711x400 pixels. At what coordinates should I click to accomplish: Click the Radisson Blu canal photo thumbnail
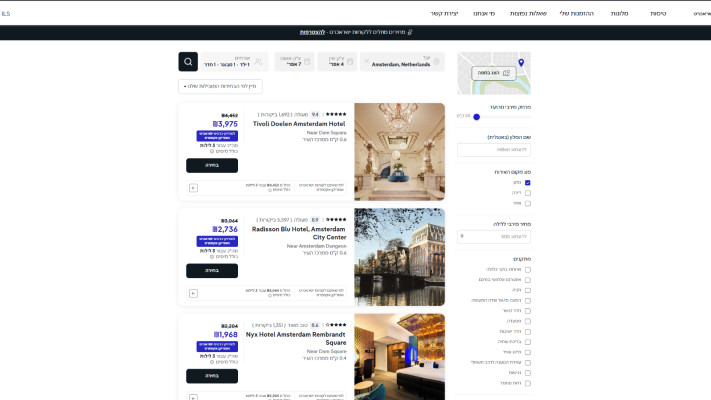coord(399,257)
